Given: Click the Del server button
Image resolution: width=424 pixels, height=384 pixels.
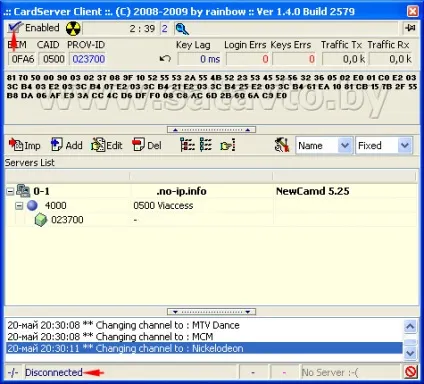Looking at the screenshot, I should click(x=147, y=145).
